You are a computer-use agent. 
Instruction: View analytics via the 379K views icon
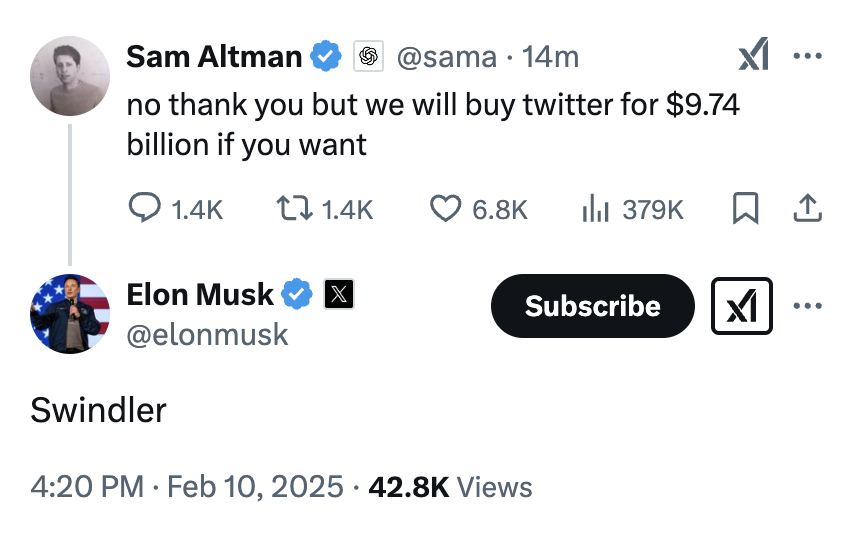[x=595, y=209]
